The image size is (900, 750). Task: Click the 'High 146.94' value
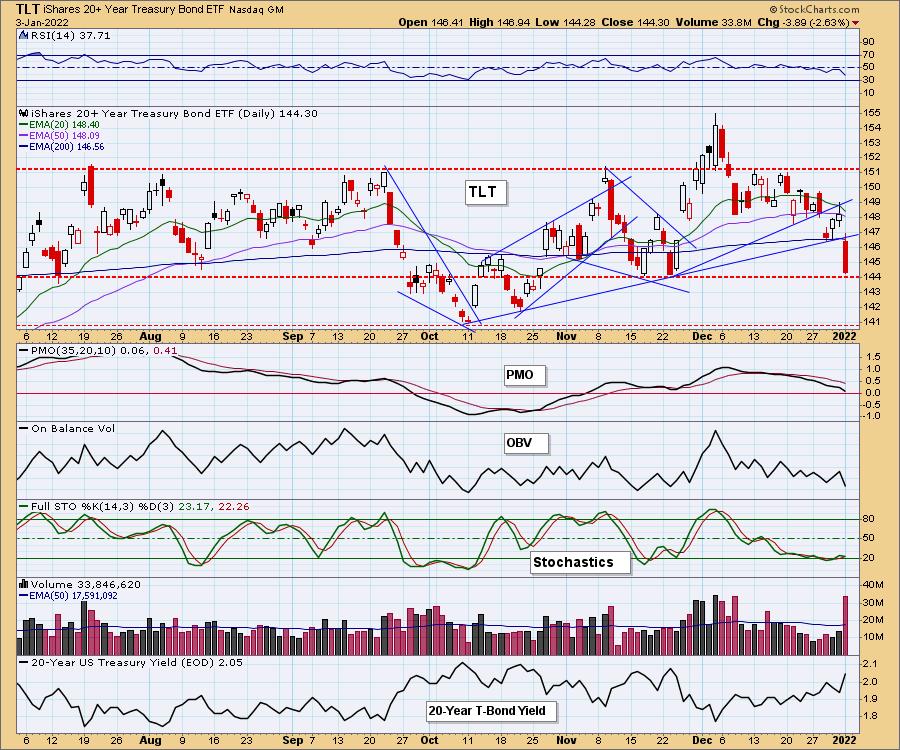tap(502, 22)
